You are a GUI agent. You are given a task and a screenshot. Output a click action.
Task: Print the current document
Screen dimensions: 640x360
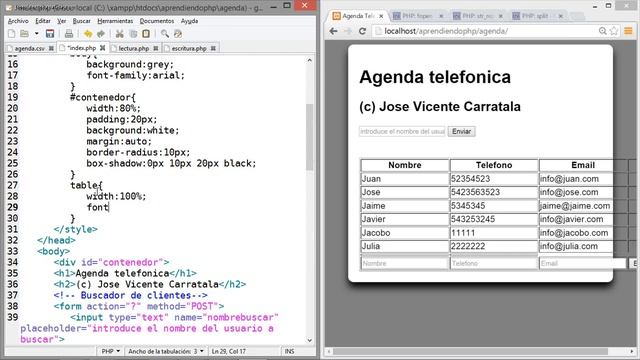(69, 34)
